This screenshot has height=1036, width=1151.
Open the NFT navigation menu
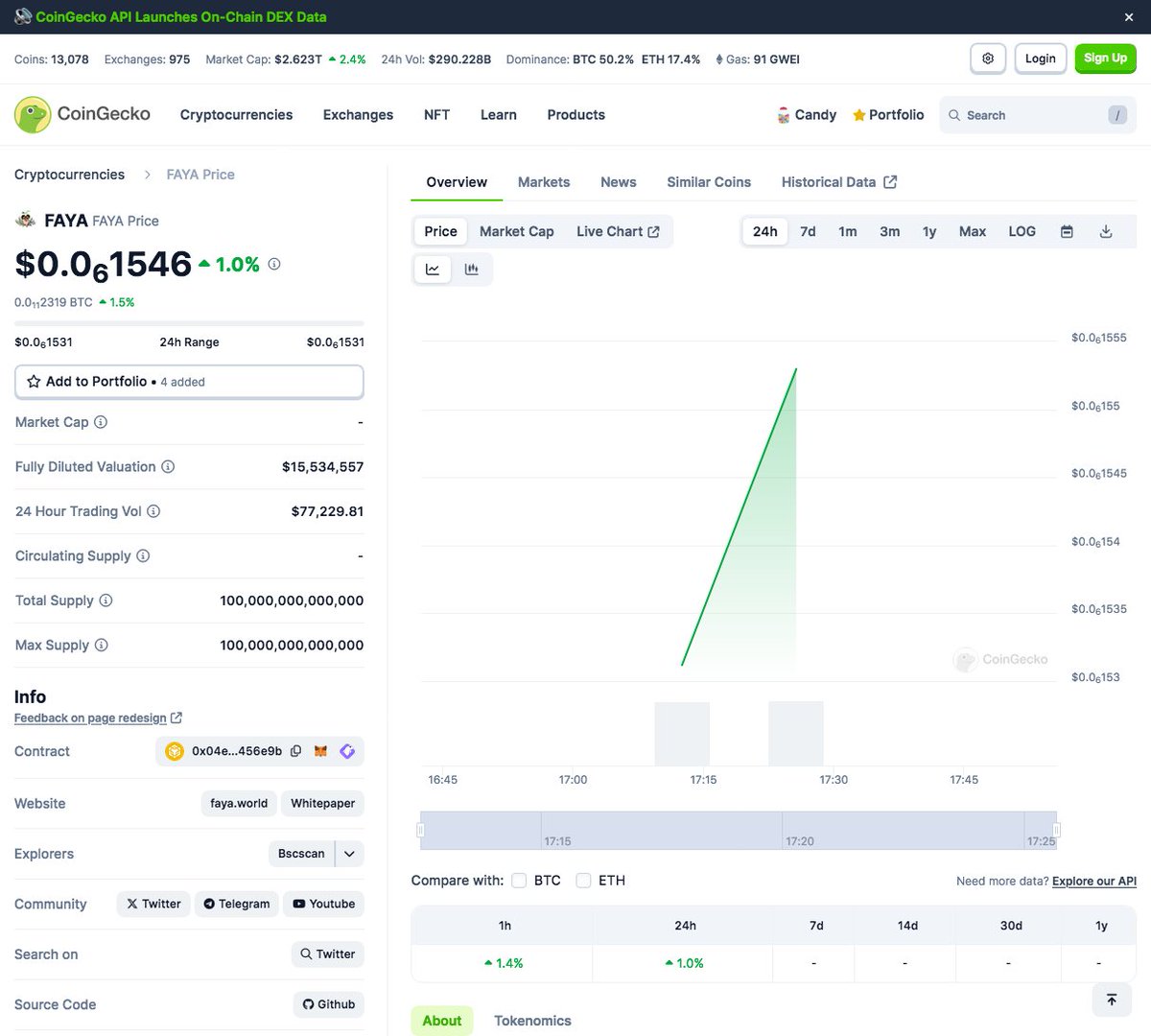(x=436, y=115)
